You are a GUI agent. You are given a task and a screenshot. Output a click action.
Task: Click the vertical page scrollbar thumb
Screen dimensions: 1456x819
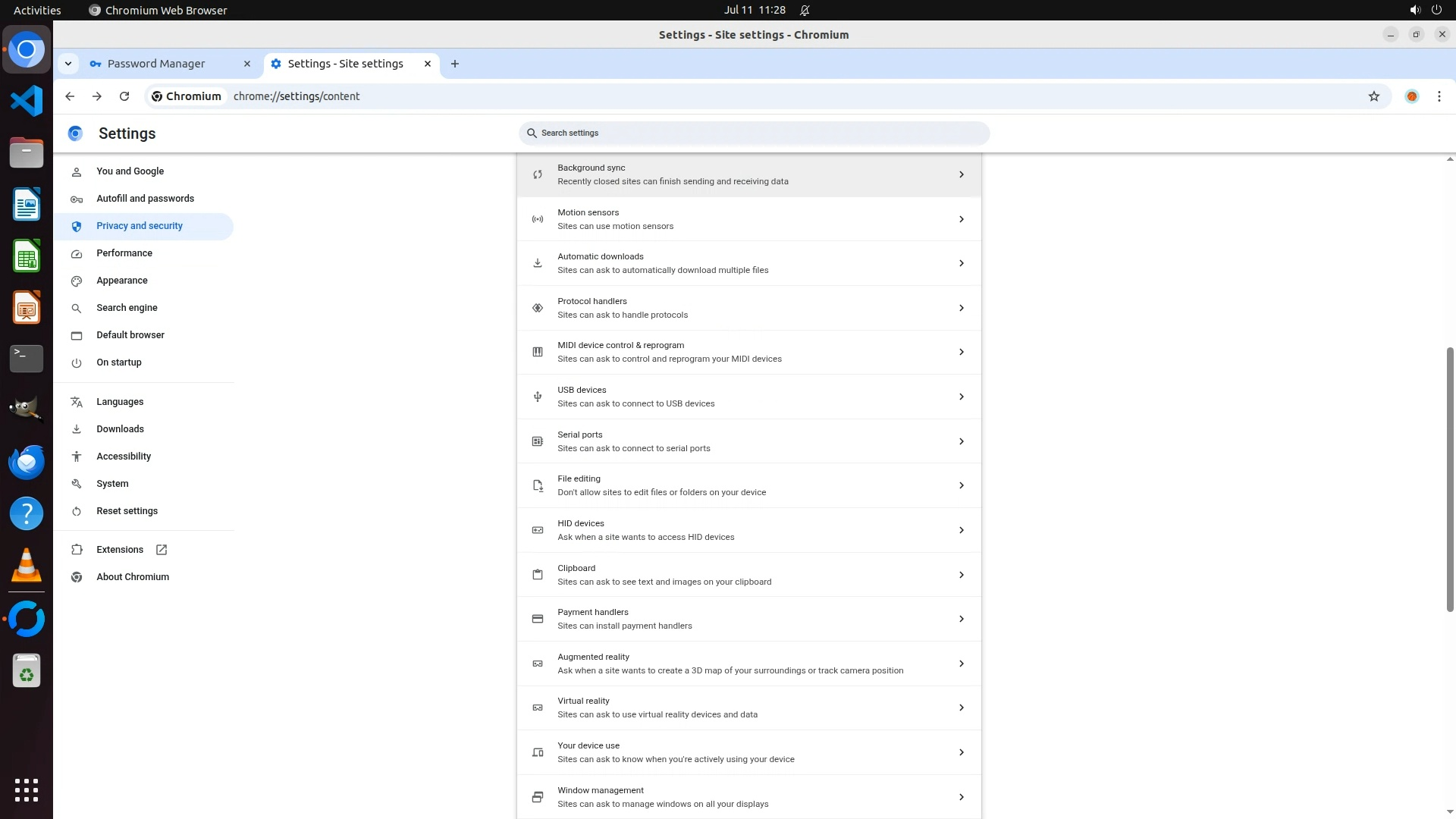(1450, 478)
